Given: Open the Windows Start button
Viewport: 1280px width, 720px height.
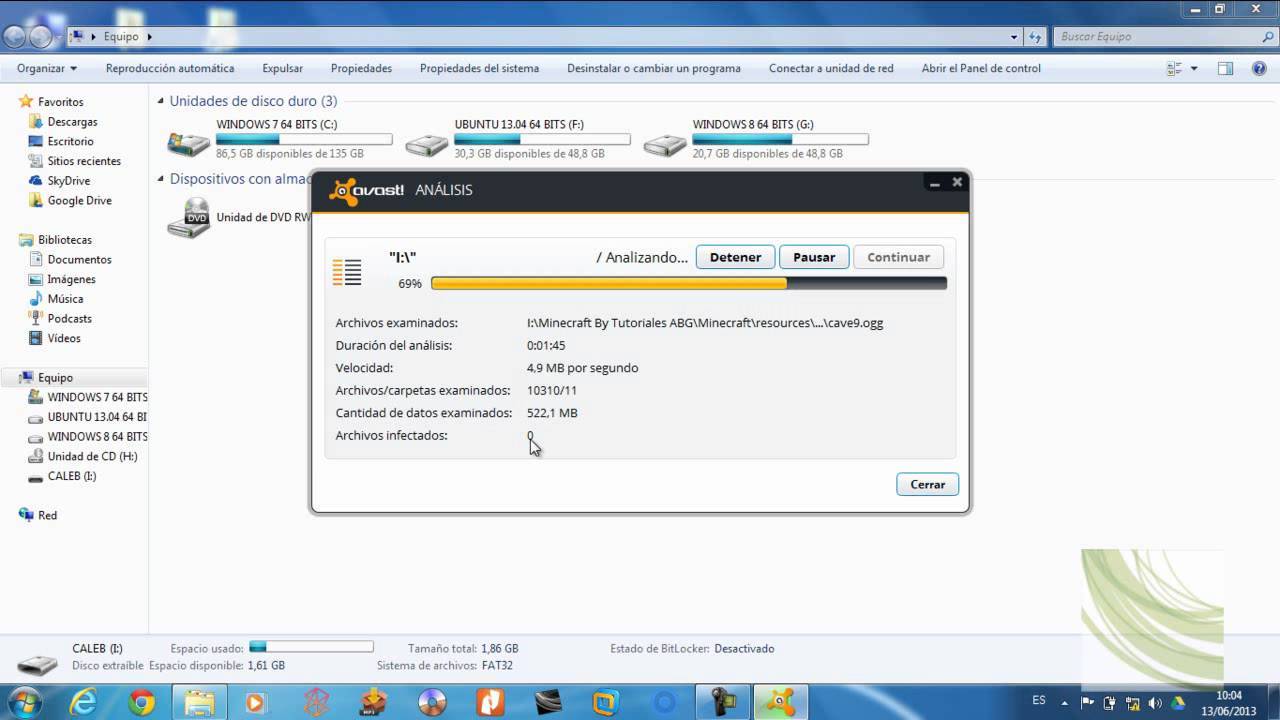Looking at the screenshot, I should pos(23,701).
